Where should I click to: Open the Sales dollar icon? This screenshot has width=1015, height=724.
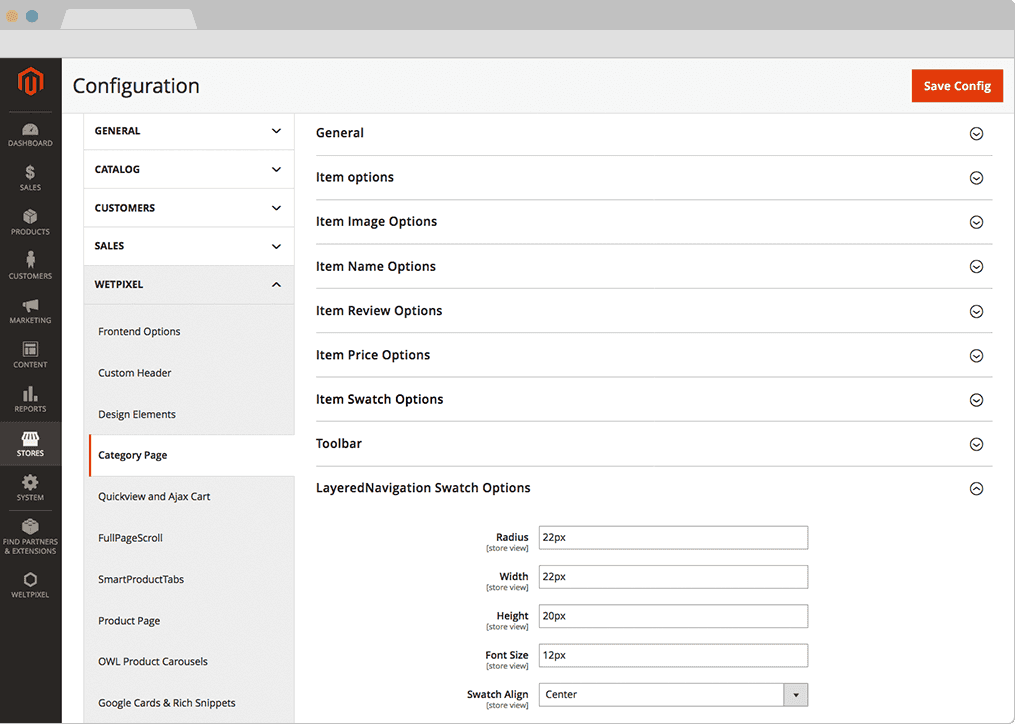pos(30,178)
